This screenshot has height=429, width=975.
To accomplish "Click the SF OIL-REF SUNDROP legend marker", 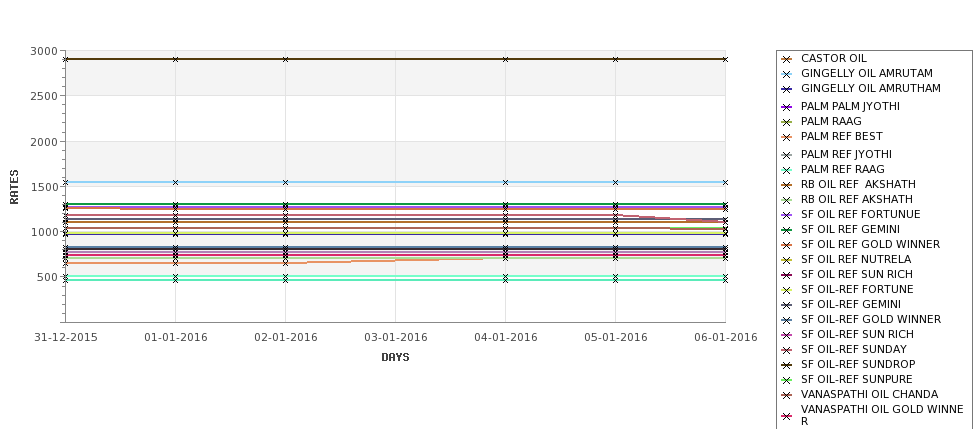I will pyautogui.click(x=786, y=365).
